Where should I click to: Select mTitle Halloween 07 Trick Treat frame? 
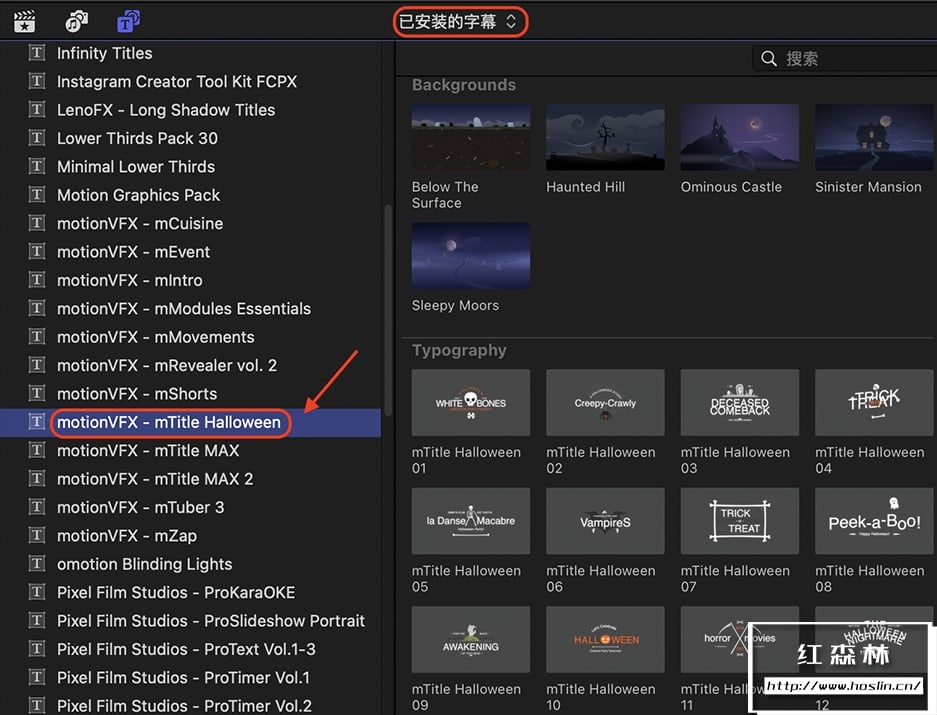point(740,521)
